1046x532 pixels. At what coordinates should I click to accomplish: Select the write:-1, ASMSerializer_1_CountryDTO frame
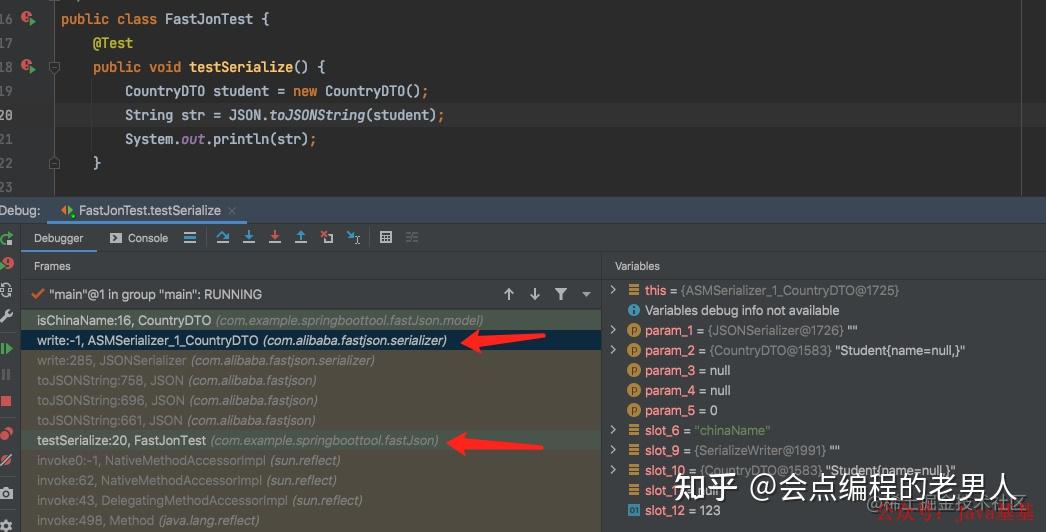coord(311,340)
